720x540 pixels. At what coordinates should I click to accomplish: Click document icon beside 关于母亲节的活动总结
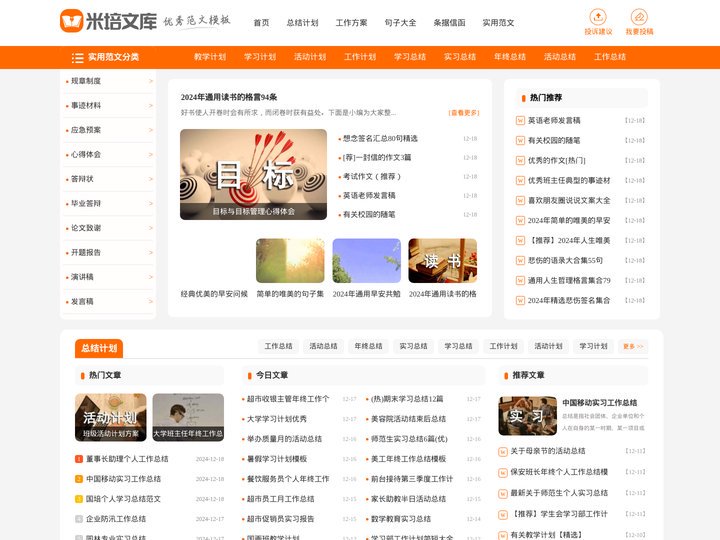(503, 451)
